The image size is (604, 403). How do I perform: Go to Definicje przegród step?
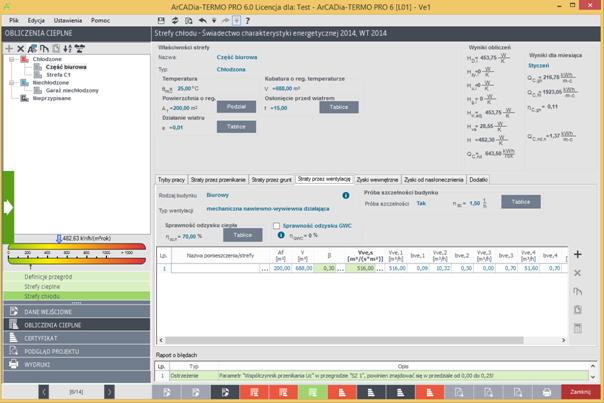[x=77, y=277]
